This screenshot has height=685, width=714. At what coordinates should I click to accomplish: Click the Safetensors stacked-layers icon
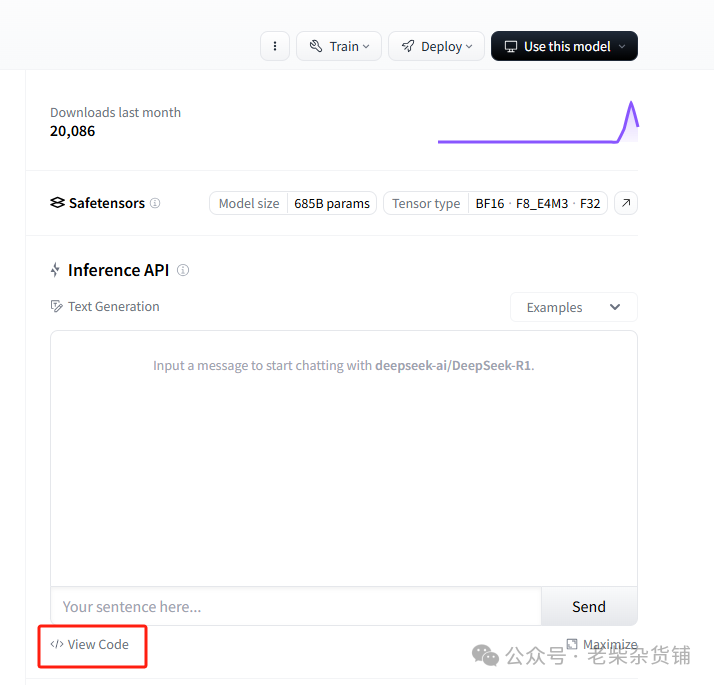57,203
